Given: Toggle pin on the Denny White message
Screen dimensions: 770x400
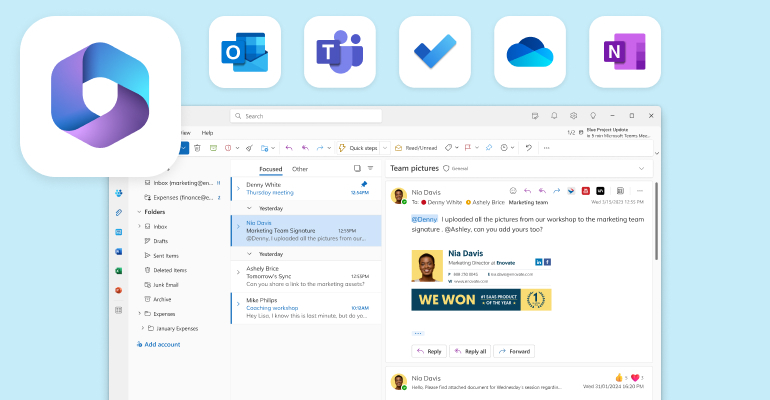Looking at the screenshot, I should click(364, 184).
